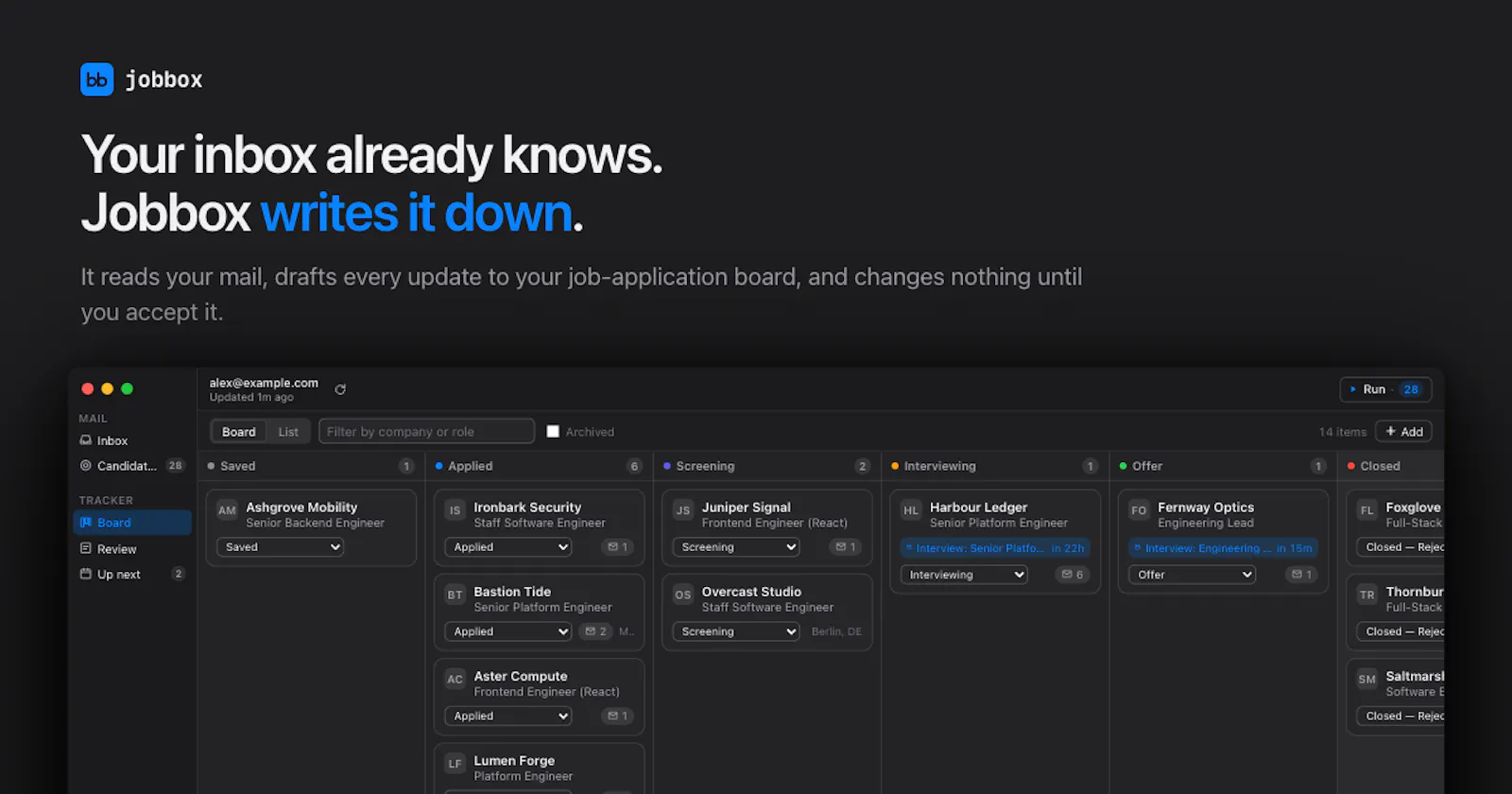Open the Harbour Ledger interview reminder link
1512x794 pixels.
[x=995, y=548]
